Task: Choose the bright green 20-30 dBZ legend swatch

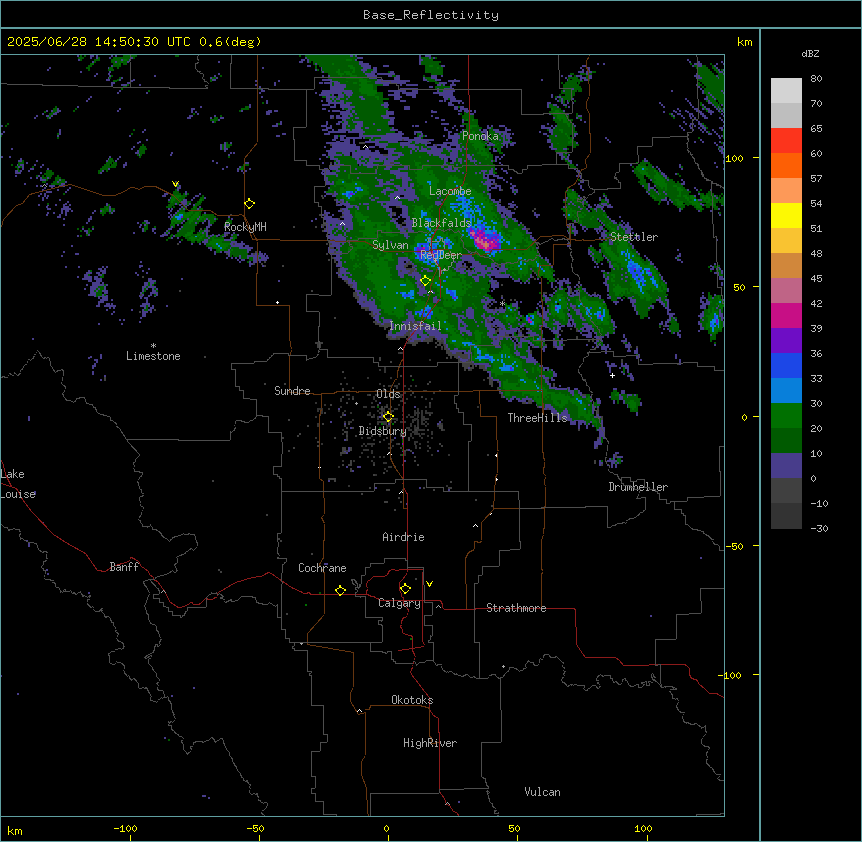Action: (786, 416)
